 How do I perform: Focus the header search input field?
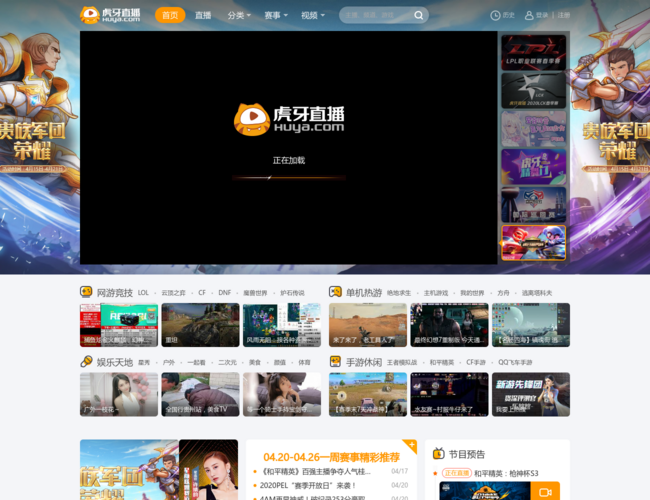click(376, 15)
